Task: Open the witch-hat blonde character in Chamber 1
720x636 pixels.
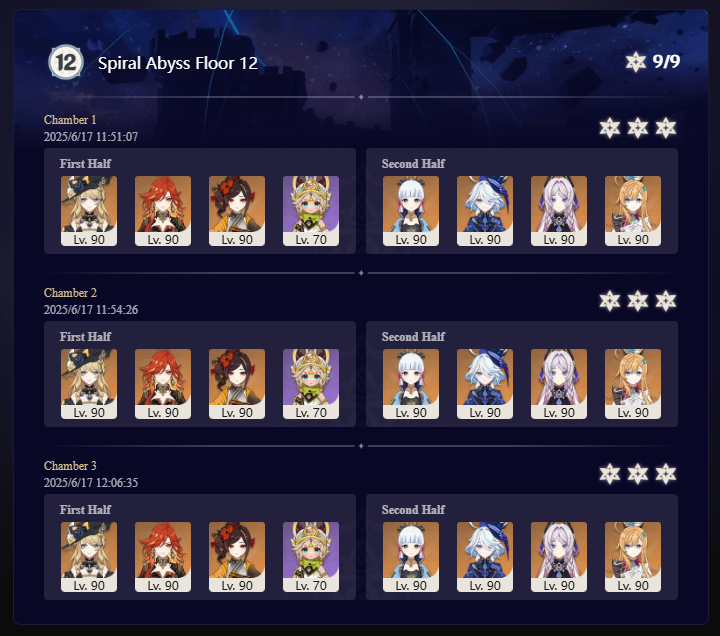Action: (x=89, y=211)
